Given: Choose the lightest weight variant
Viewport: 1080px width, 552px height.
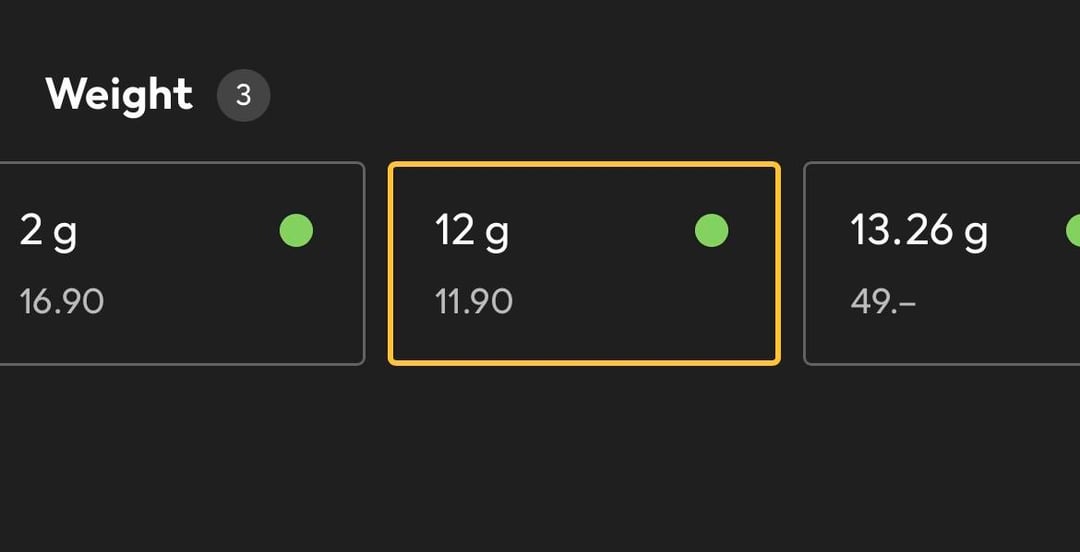Looking at the screenshot, I should tap(180, 264).
